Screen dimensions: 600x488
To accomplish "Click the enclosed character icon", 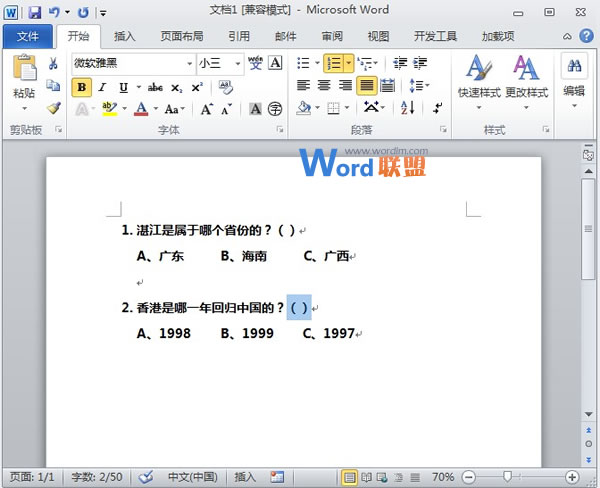I will coord(275,109).
